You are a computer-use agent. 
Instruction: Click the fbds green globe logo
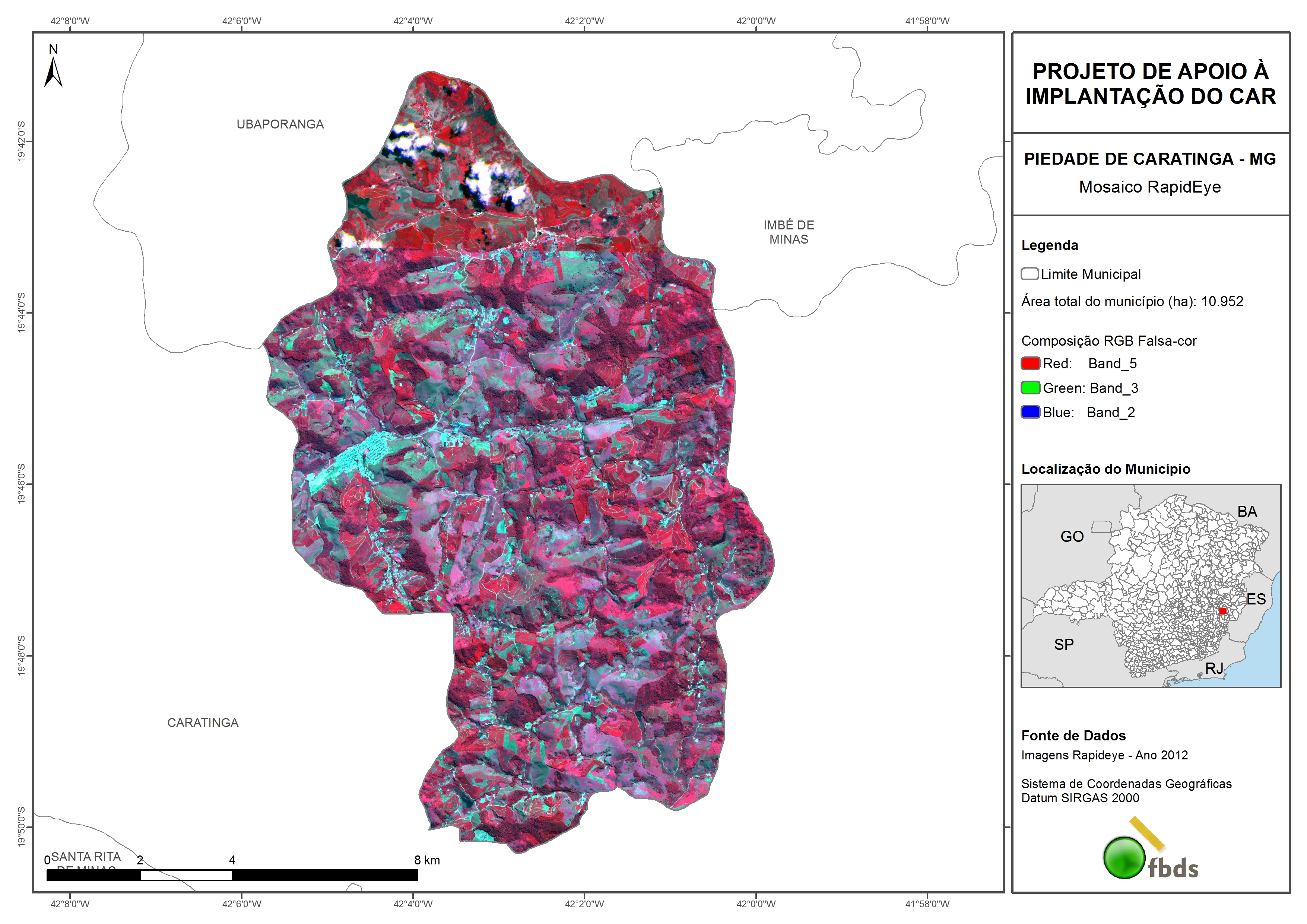1124,858
